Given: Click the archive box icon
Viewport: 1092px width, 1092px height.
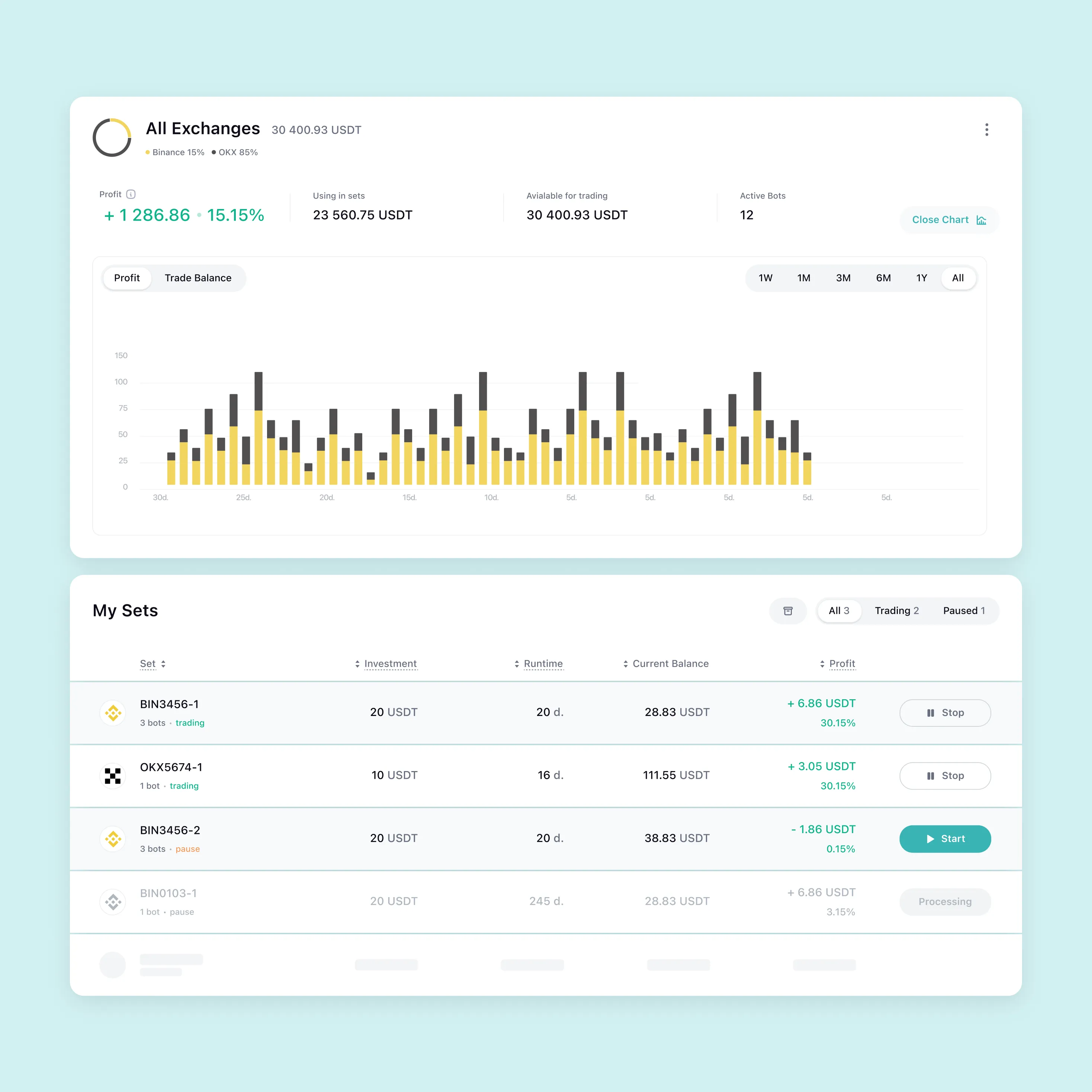Looking at the screenshot, I should pyautogui.click(x=787, y=610).
